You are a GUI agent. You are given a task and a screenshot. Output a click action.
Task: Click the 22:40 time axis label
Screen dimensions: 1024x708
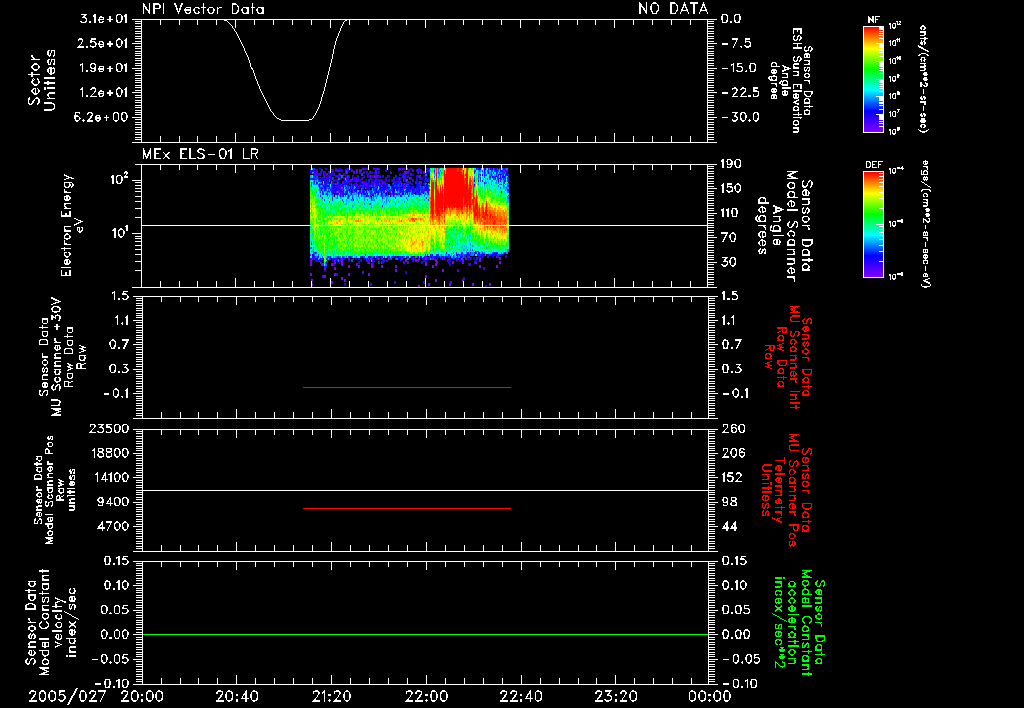[521, 697]
